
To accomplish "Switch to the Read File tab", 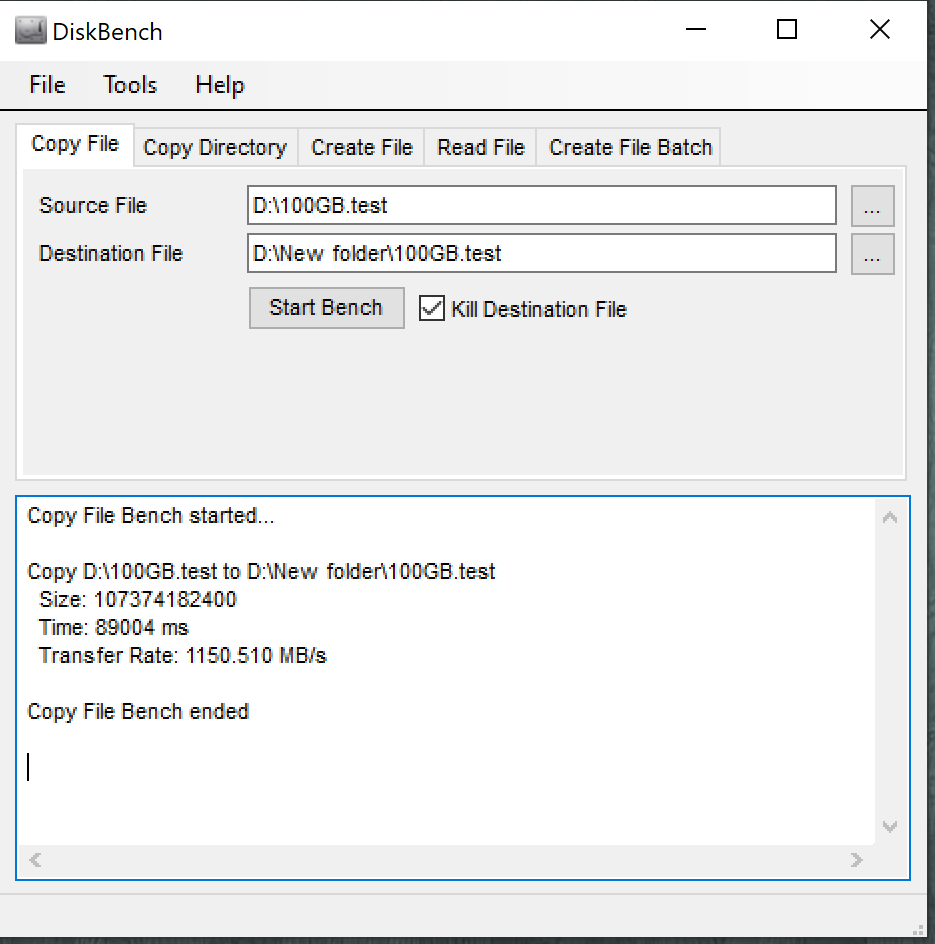I will click(x=480, y=148).
